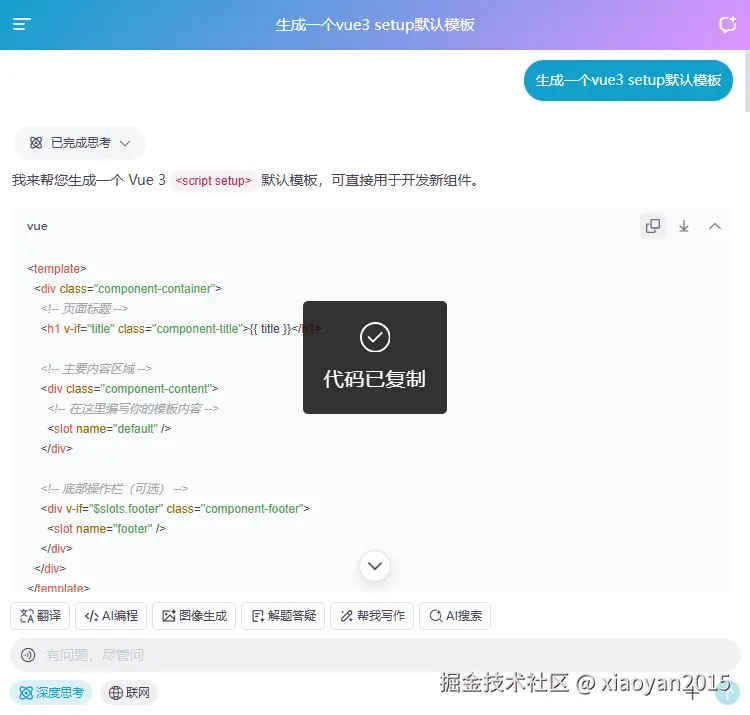Expand the 已完成思考 thinking section
Image resolution: width=750 pixels, height=715 pixels.
click(x=80, y=143)
